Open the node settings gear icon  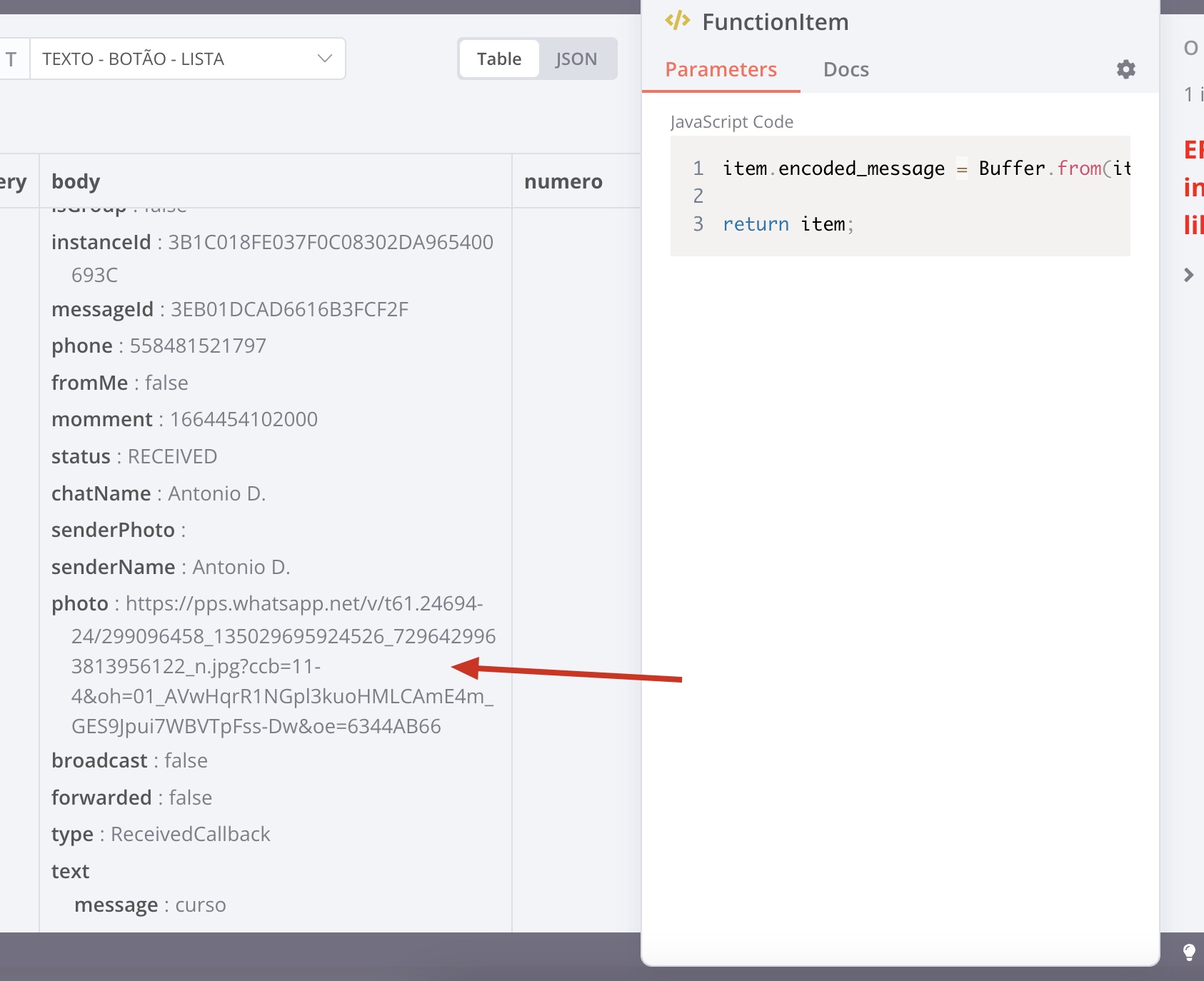tap(1125, 69)
